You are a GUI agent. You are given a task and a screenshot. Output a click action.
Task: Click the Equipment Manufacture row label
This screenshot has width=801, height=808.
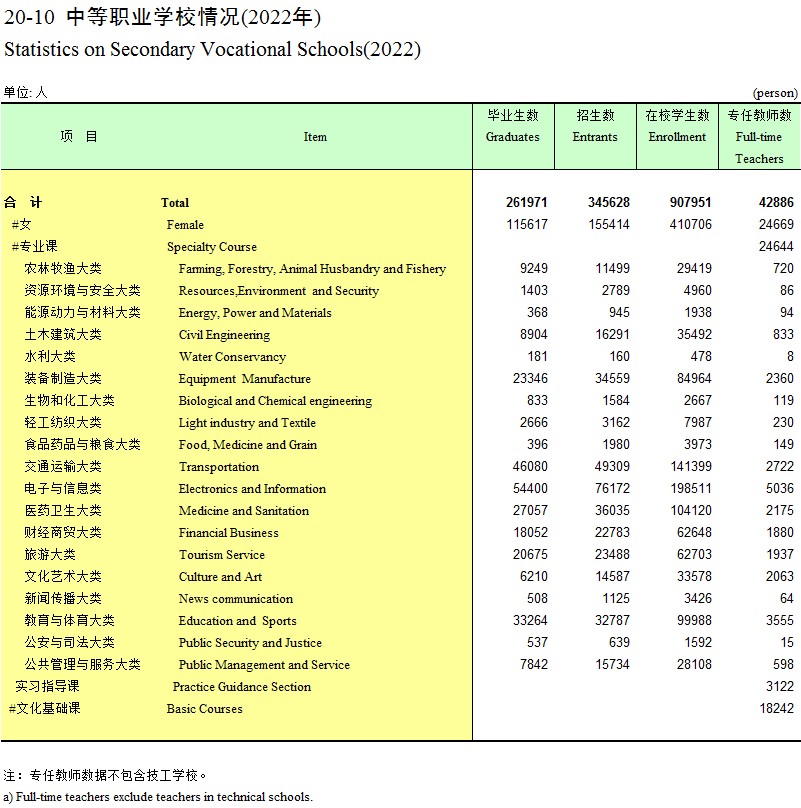(x=245, y=379)
